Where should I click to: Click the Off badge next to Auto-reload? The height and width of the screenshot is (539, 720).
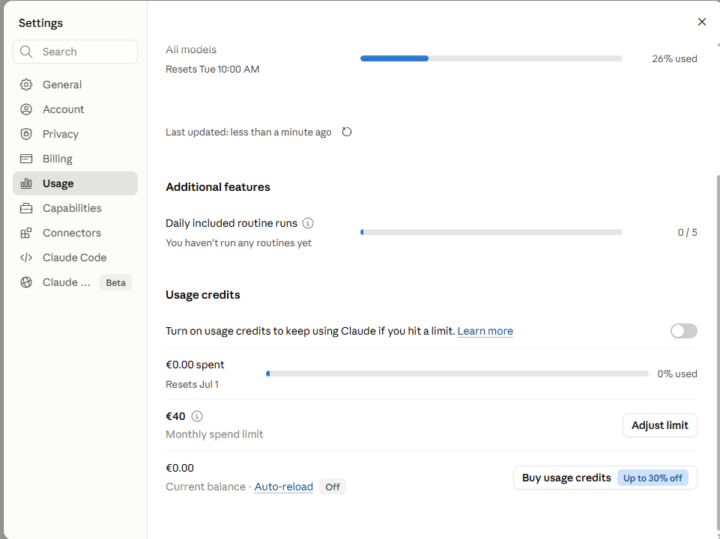click(332, 487)
